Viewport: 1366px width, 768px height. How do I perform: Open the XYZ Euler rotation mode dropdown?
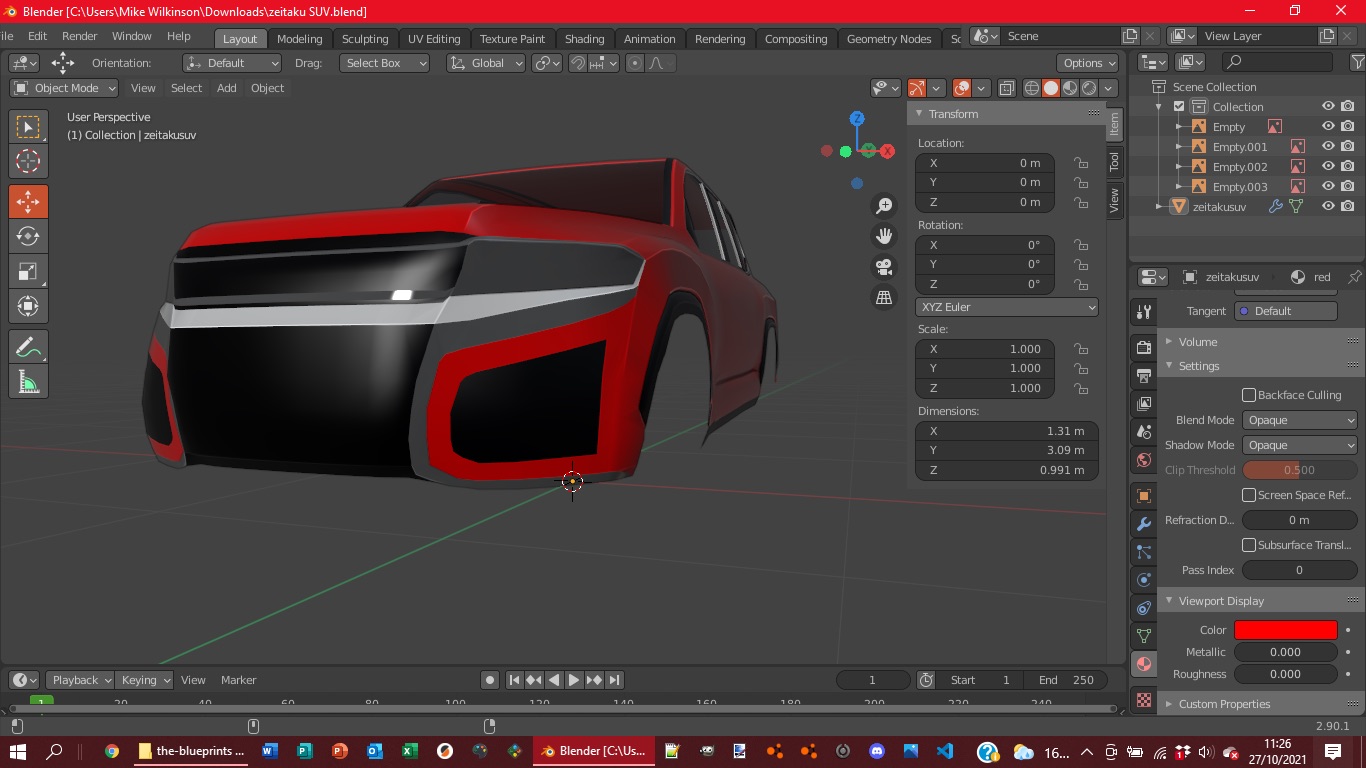pyautogui.click(x=1006, y=307)
